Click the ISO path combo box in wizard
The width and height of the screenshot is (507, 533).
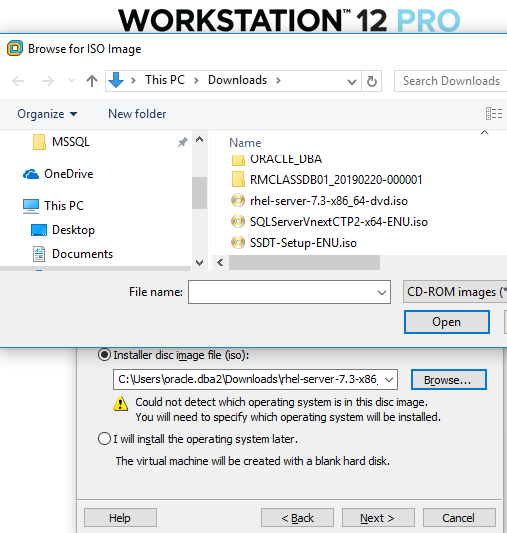[255, 379]
